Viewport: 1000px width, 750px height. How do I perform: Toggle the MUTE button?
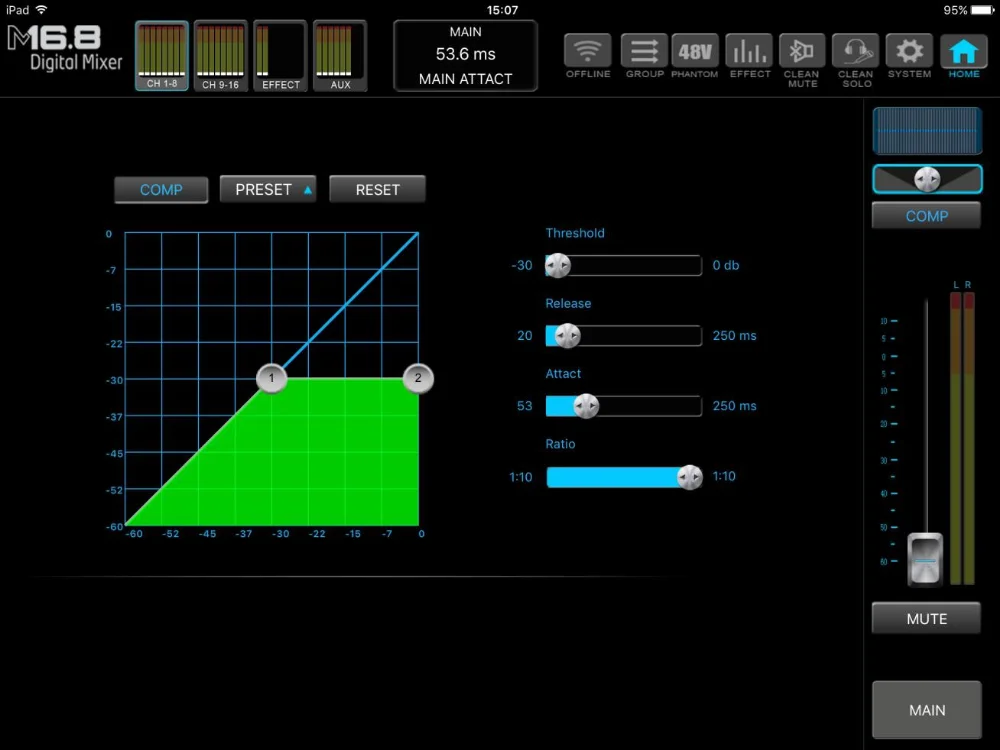coord(927,619)
